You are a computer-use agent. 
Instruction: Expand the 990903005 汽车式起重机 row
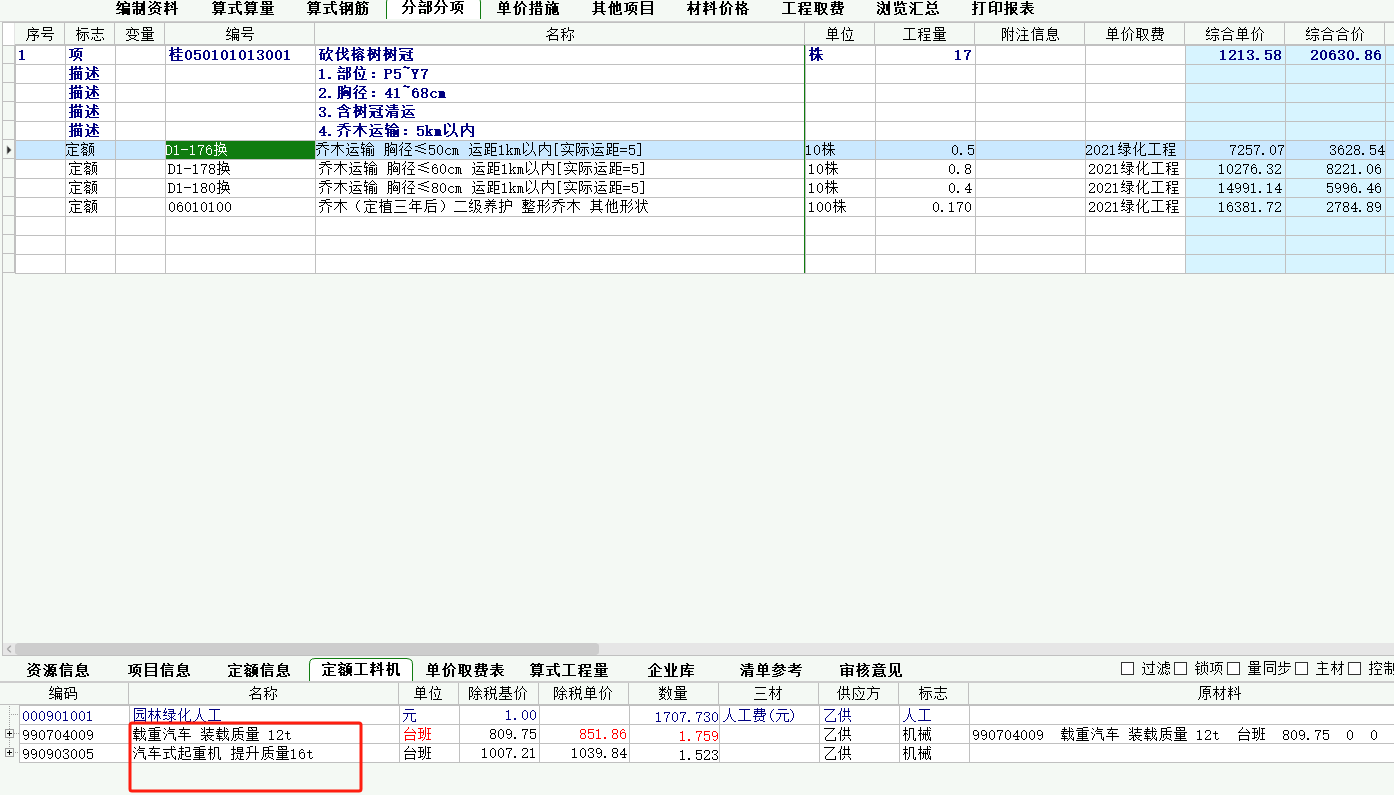tap(9, 752)
